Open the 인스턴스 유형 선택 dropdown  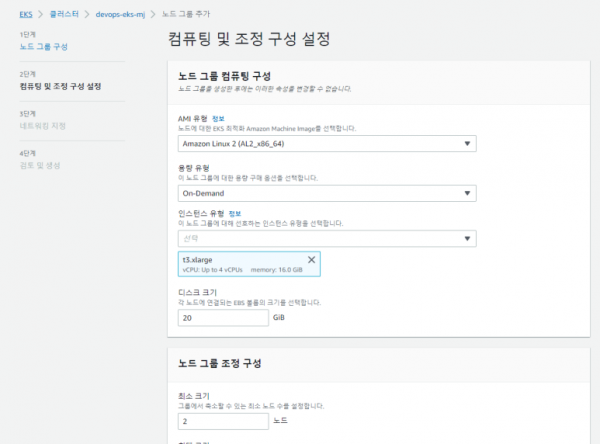pos(327,239)
